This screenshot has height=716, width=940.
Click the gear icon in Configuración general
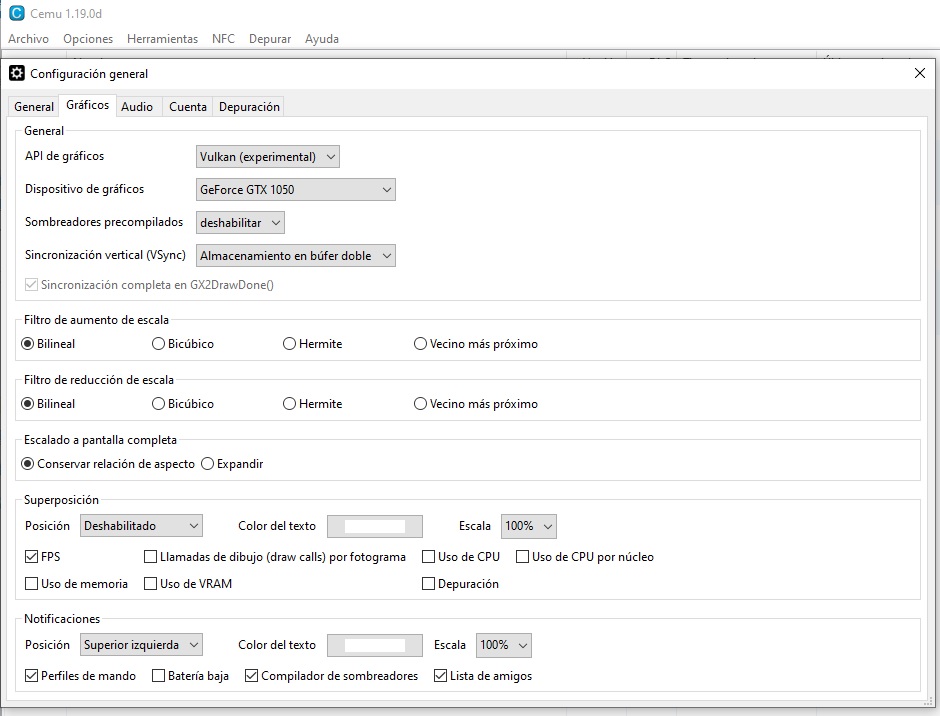pos(17,73)
